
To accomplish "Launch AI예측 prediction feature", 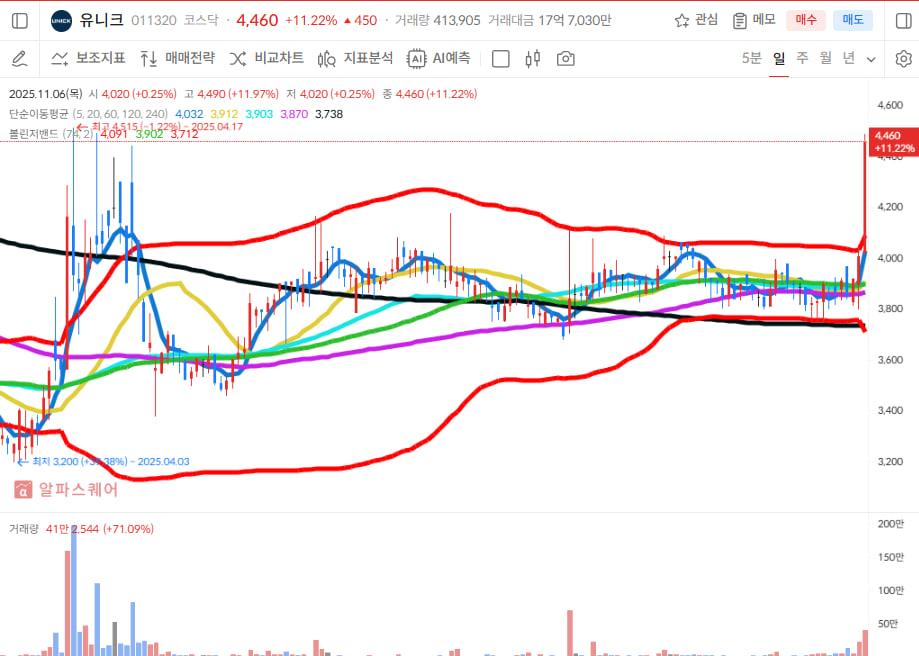I will tap(439, 59).
